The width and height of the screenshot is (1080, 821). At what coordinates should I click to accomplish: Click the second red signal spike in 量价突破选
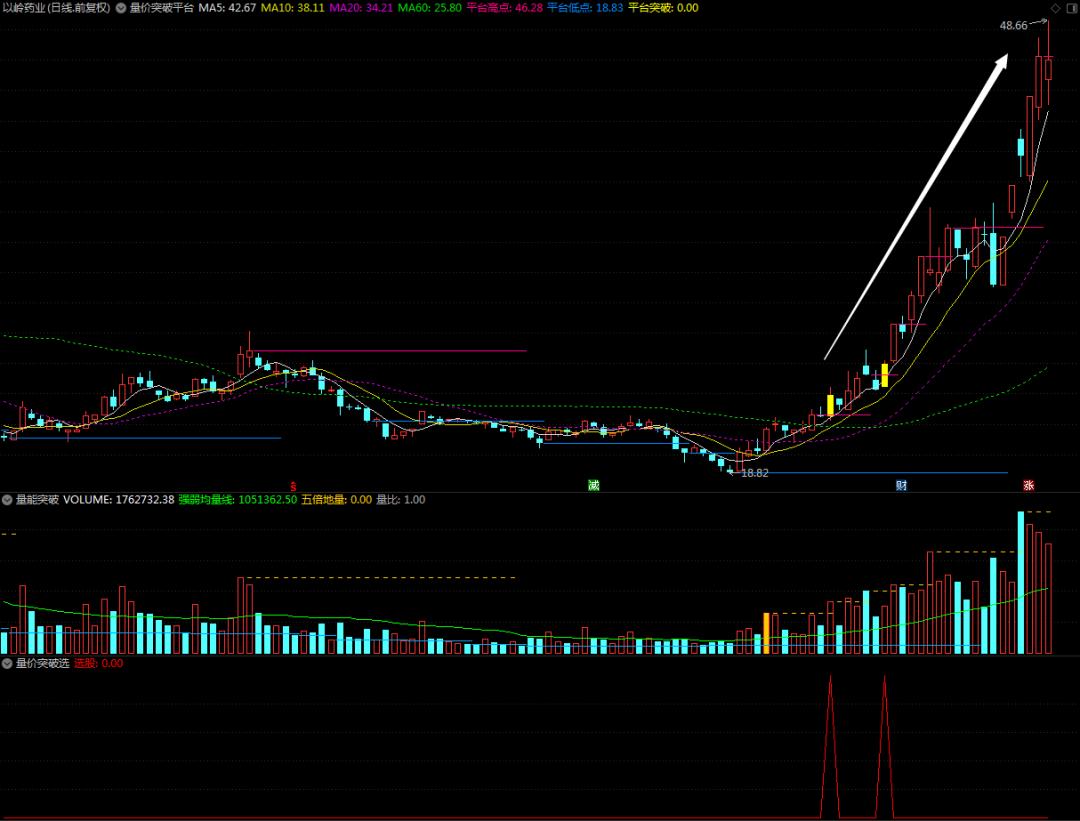(884, 747)
